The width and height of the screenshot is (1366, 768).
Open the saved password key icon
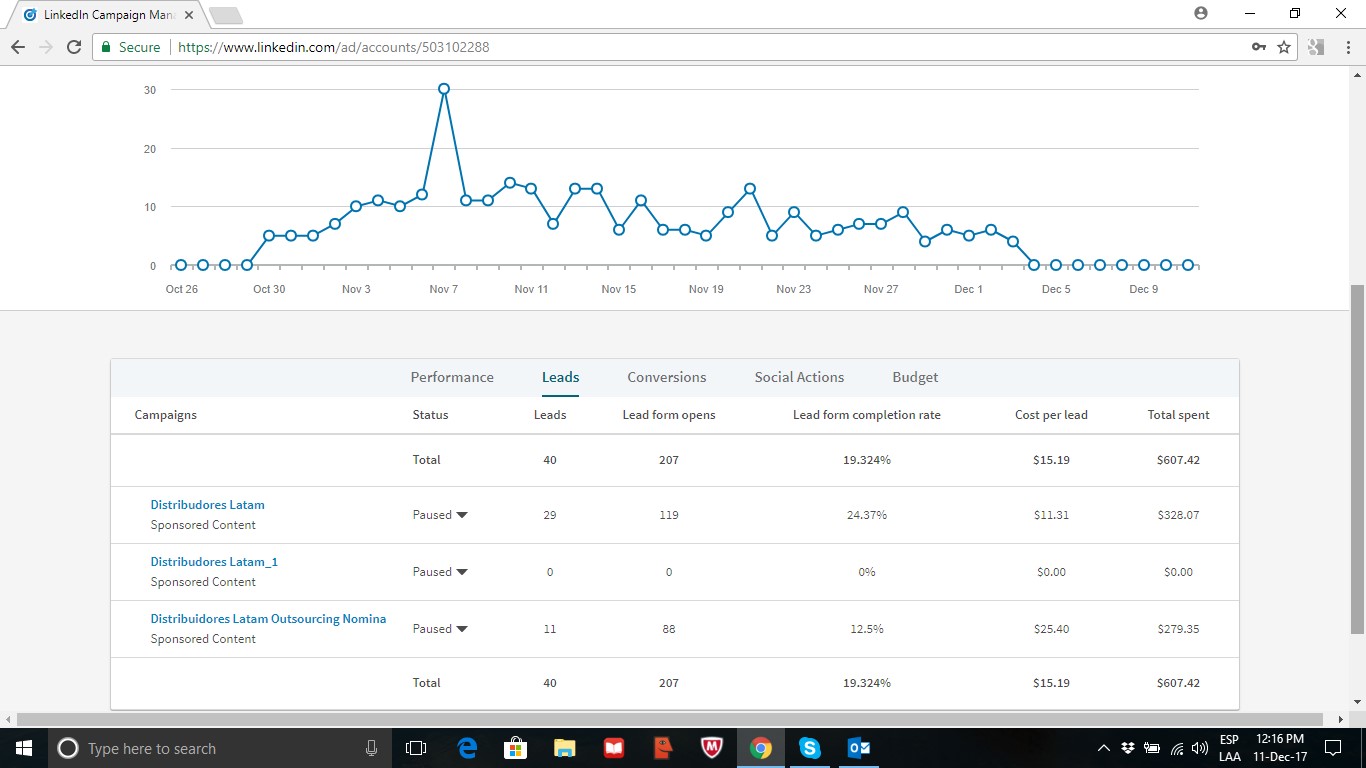point(1259,47)
